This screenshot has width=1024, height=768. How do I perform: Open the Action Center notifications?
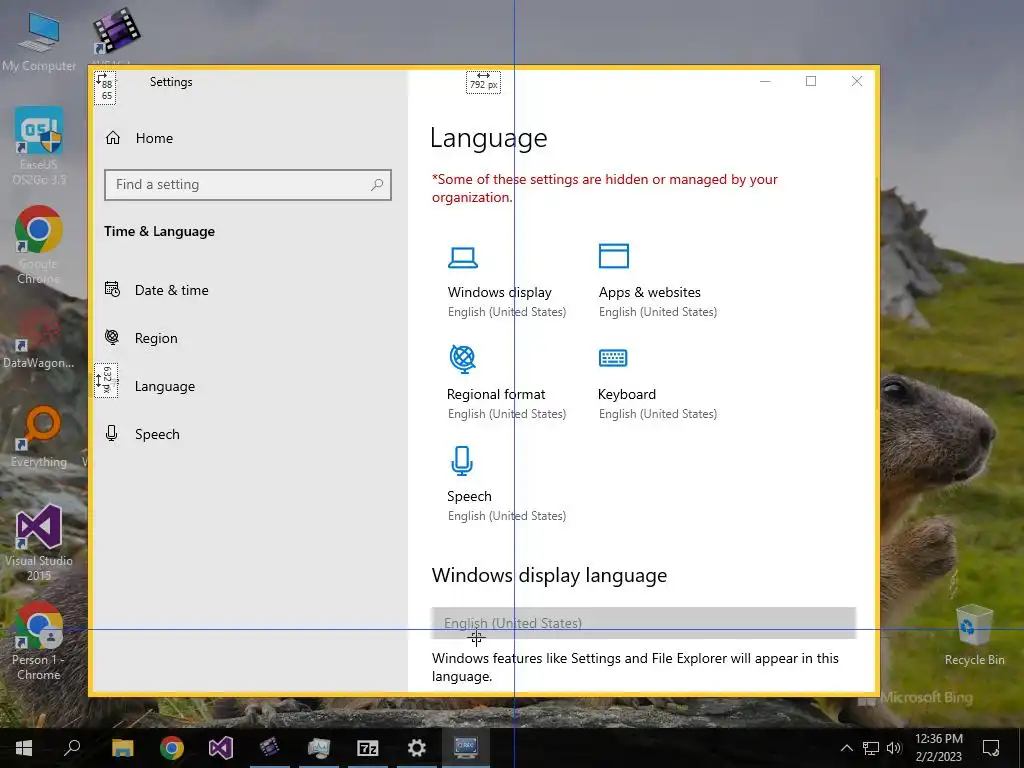pos(991,748)
